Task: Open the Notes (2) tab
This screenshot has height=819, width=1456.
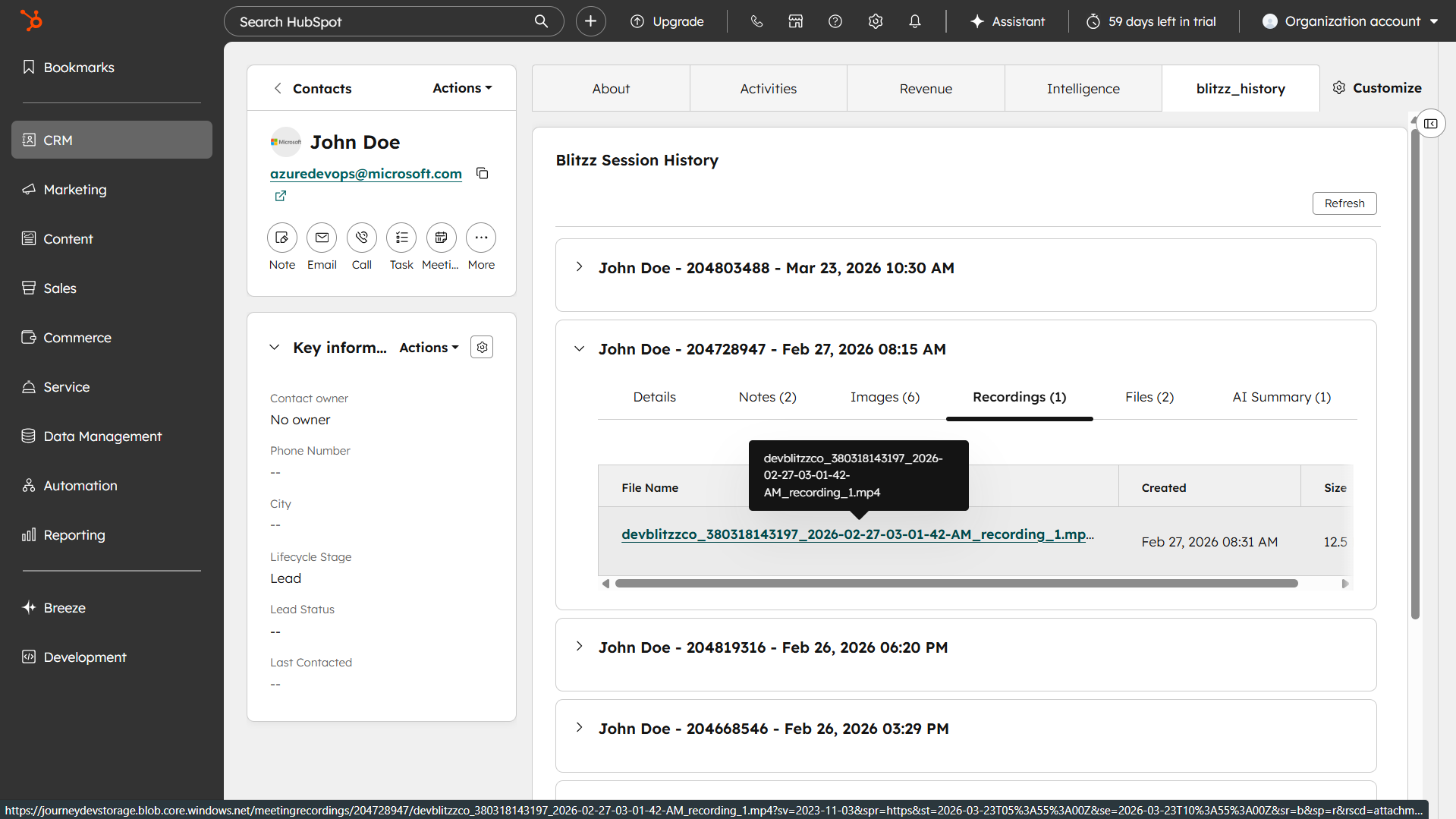Action: (768, 397)
